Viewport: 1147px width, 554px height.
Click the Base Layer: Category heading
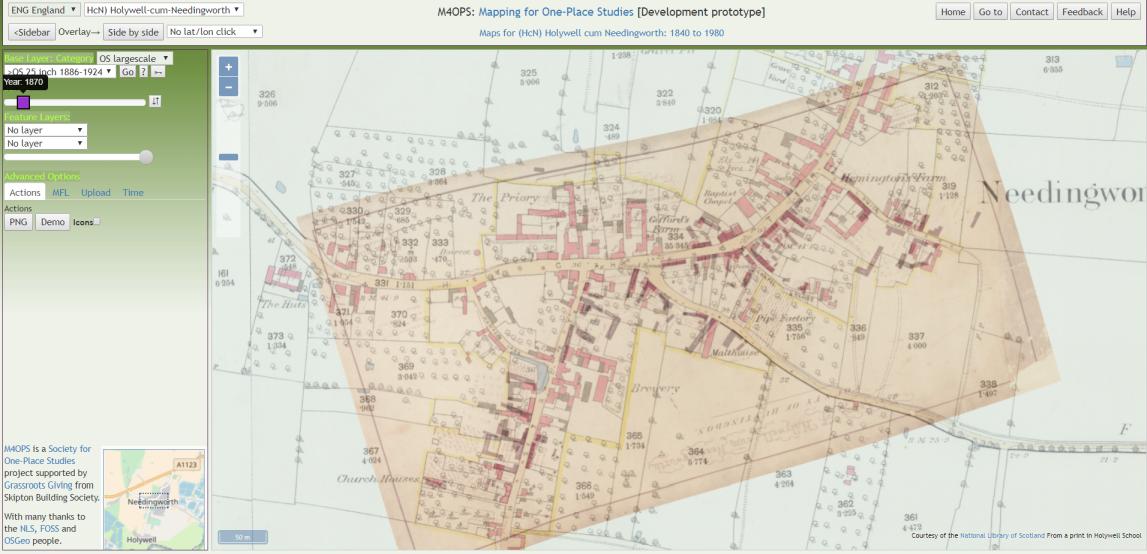(49, 58)
